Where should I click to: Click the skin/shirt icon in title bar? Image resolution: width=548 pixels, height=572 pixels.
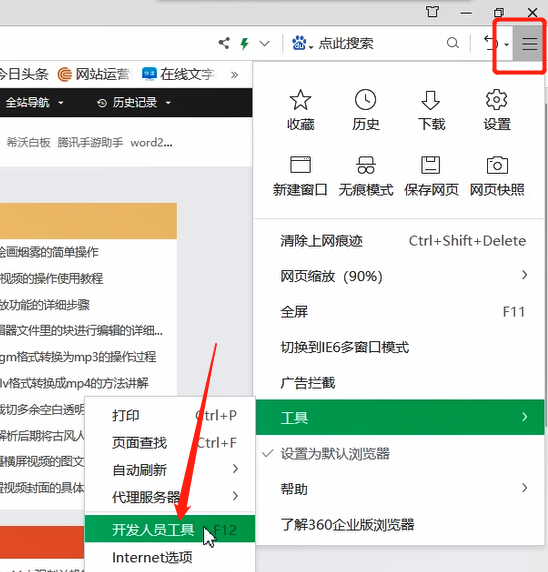click(432, 12)
